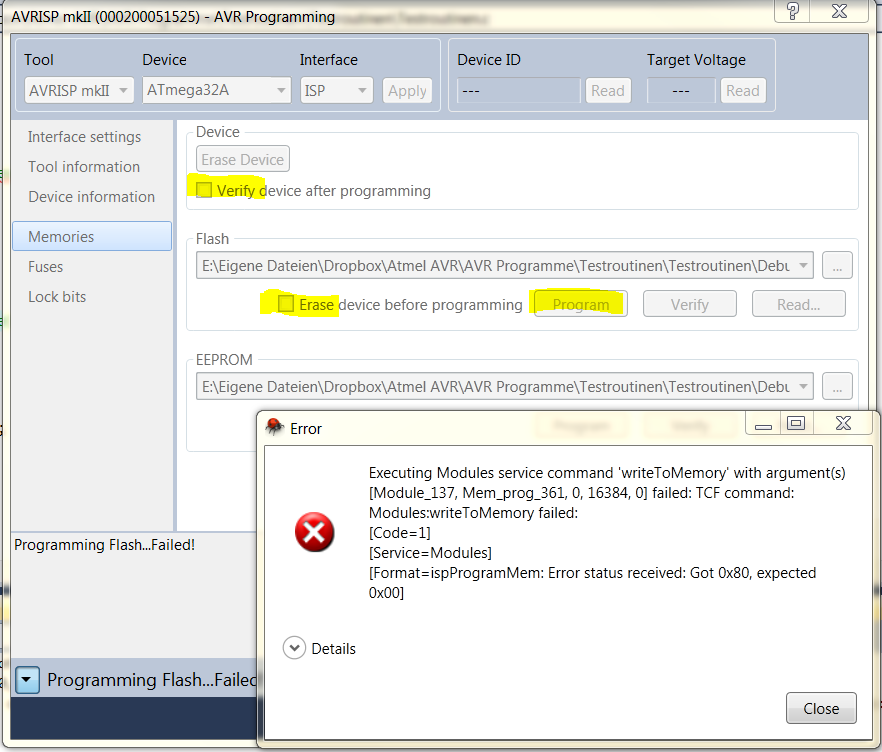This screenshot has height=752, width=882.
Task: Click Read next to Device ID
Action: (608, 91)
